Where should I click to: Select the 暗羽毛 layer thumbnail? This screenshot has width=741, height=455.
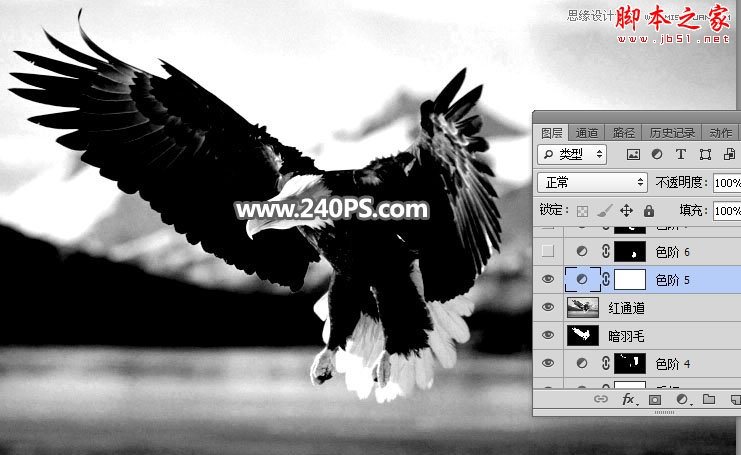click(583, 335)
